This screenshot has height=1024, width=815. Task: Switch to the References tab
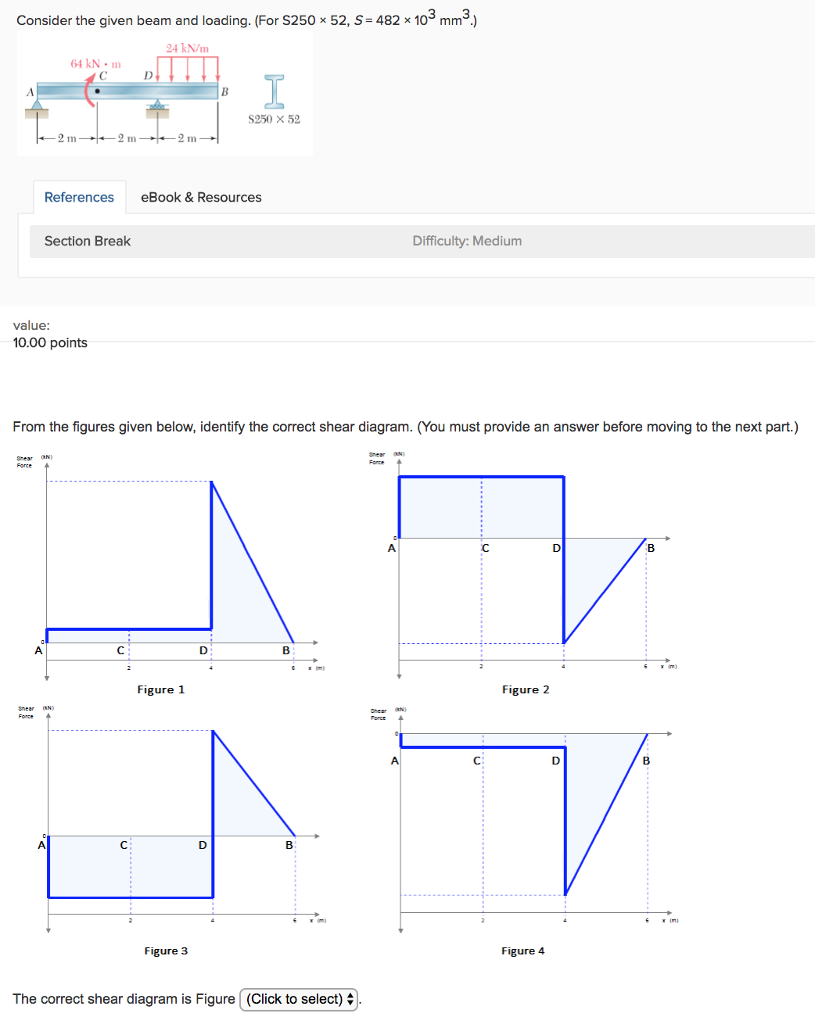tap(79, 197)
